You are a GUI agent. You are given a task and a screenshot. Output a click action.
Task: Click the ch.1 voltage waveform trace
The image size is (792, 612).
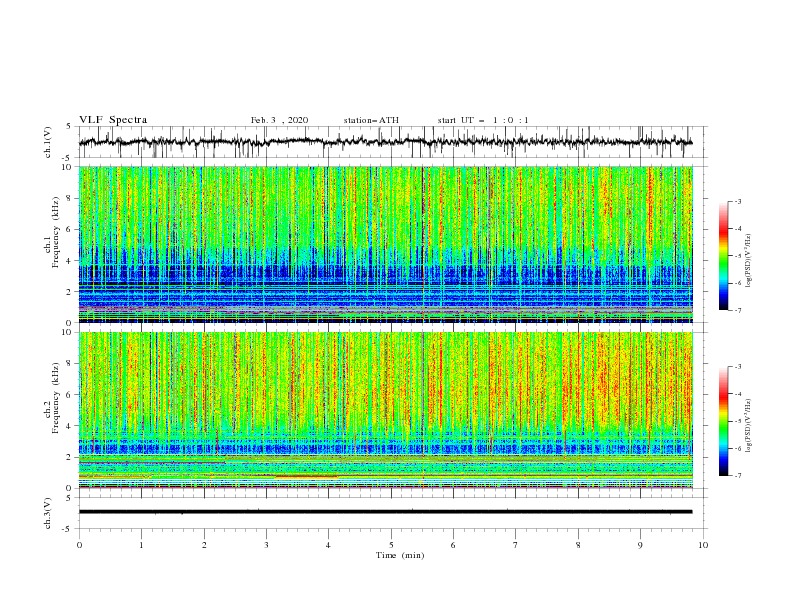point(385,142)
